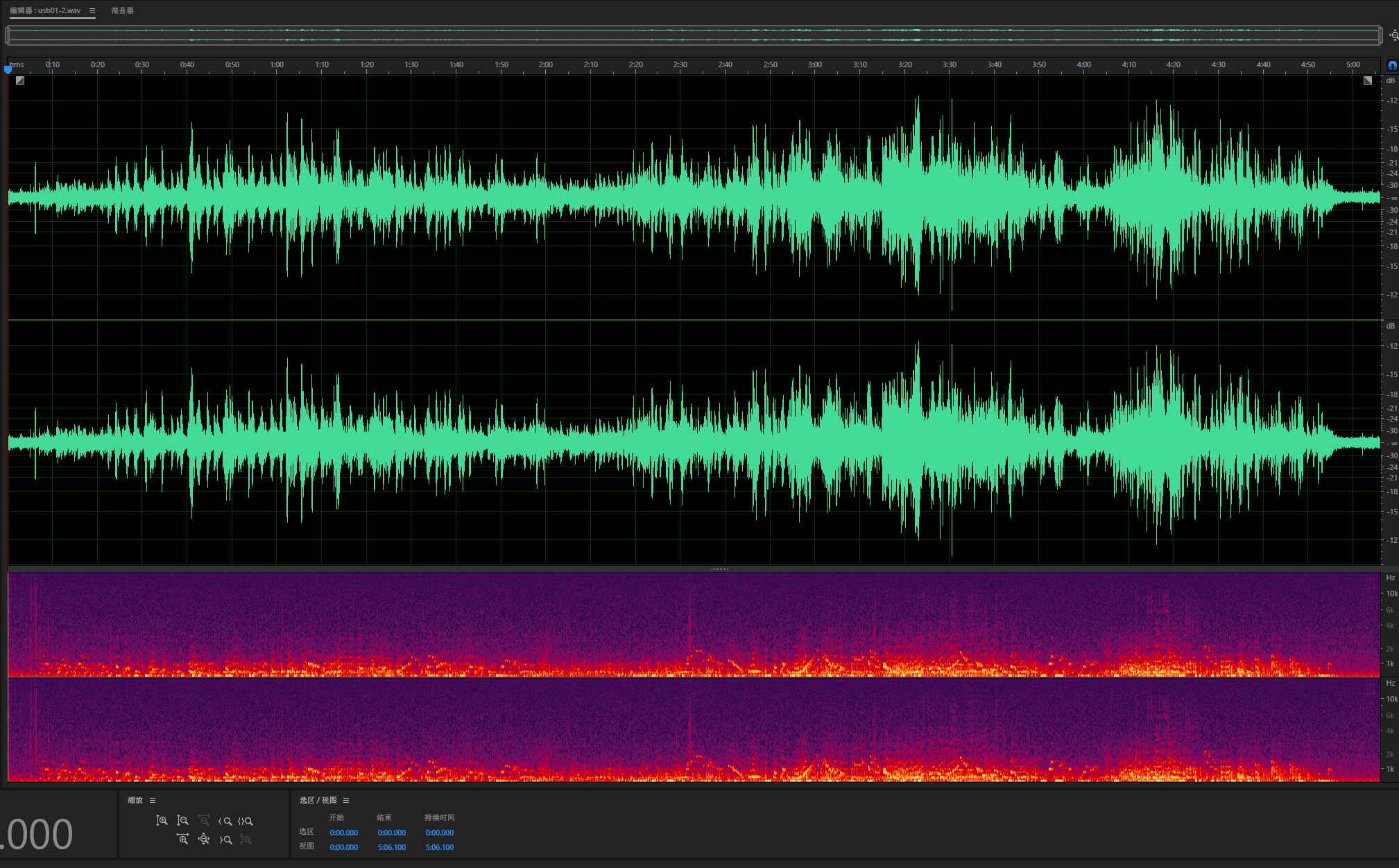Open editor panel menu next to usb01-2.wav
This screenshot has height=868, width=1399.
[92, 11]
